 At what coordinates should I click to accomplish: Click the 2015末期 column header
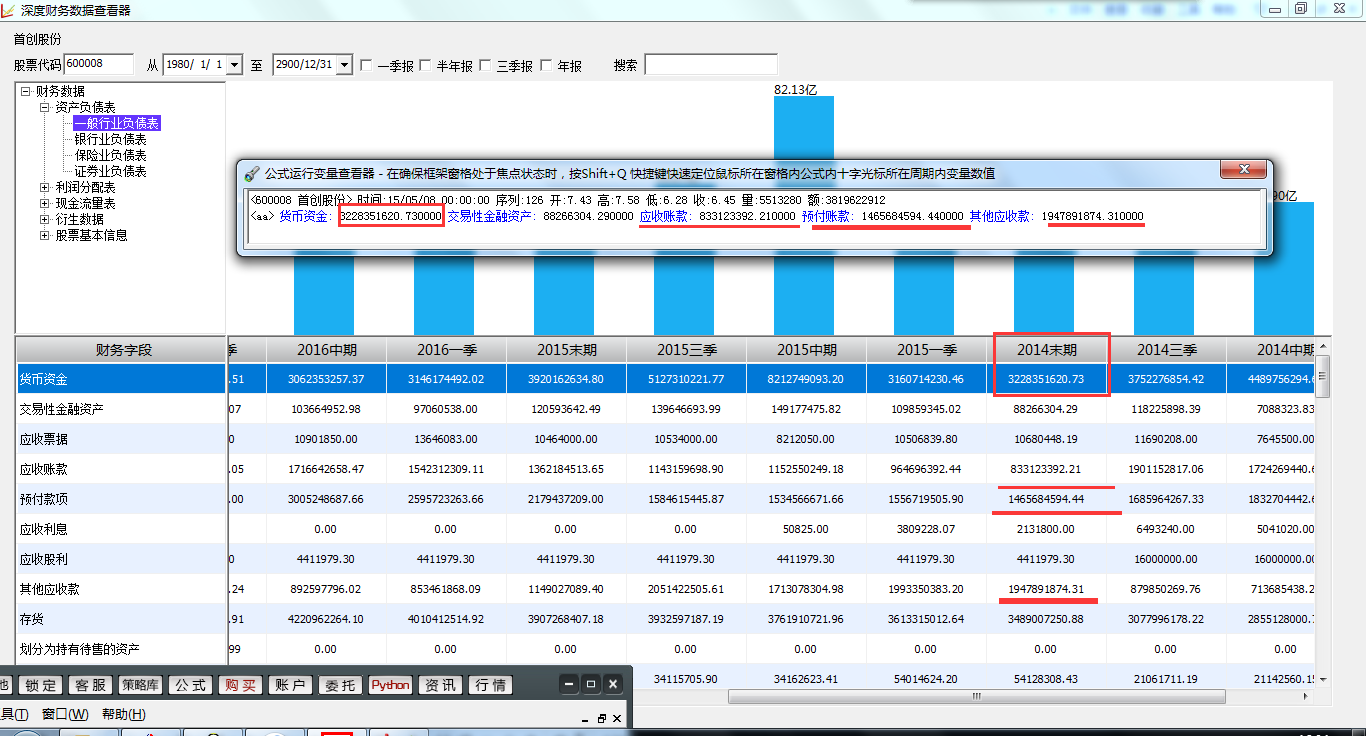click(566, 350)
